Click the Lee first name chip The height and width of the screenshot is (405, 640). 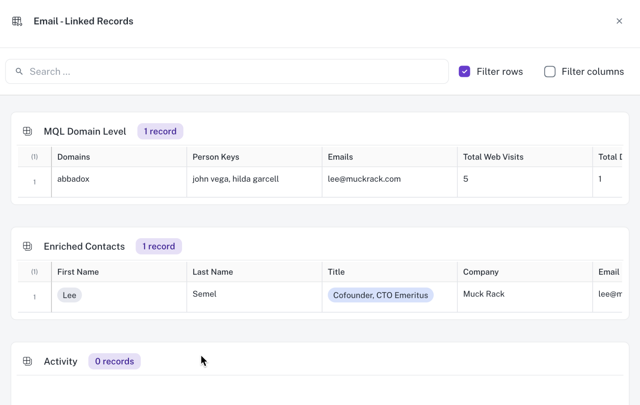pos(69,295)
